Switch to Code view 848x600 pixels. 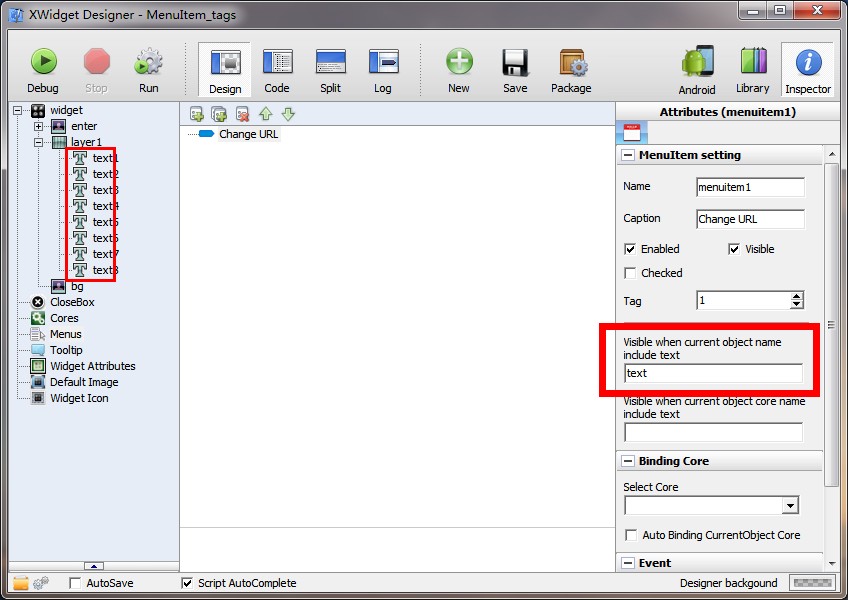tap(277, 70)
